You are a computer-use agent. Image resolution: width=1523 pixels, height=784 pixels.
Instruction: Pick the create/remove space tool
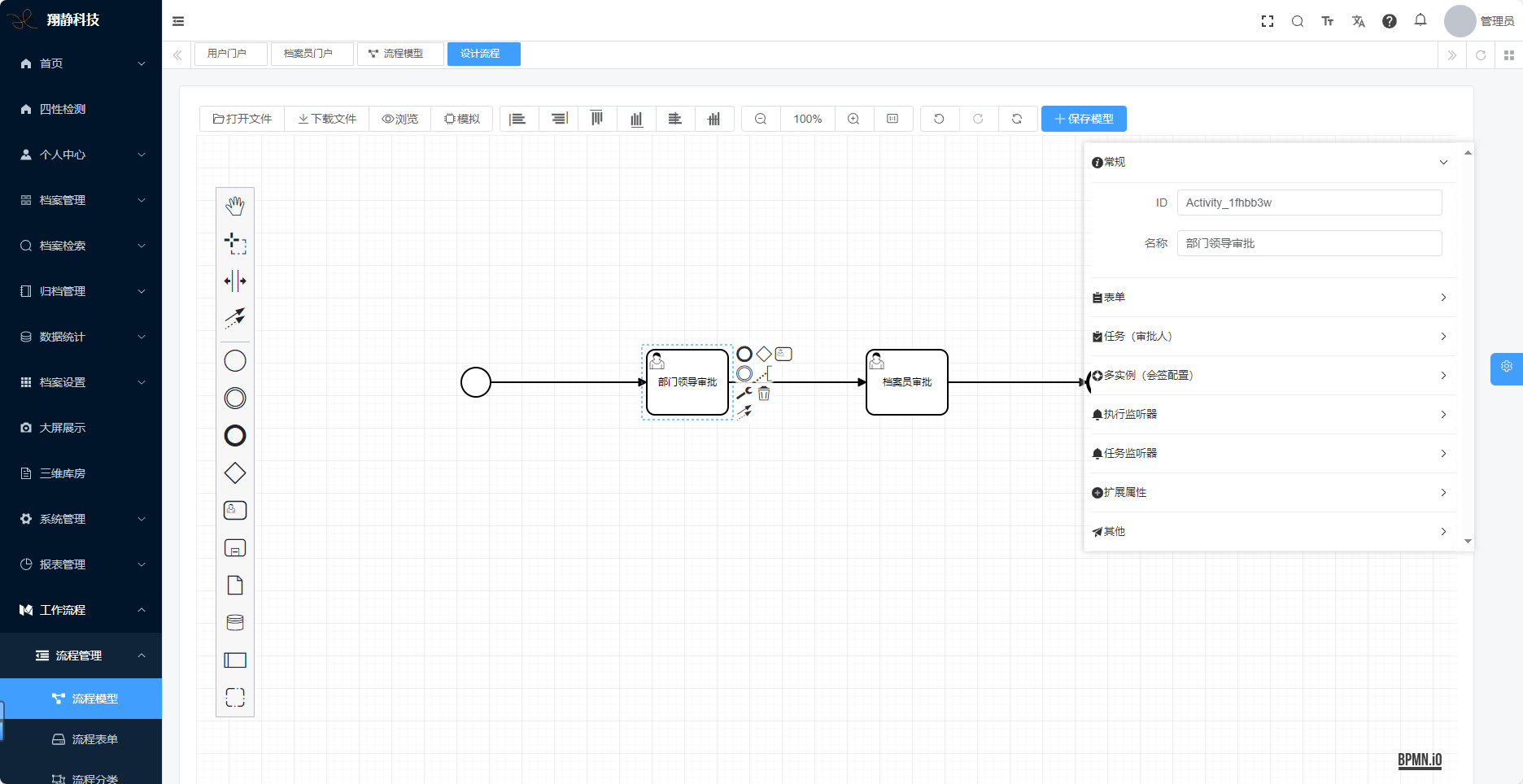(x=235, y=281)
